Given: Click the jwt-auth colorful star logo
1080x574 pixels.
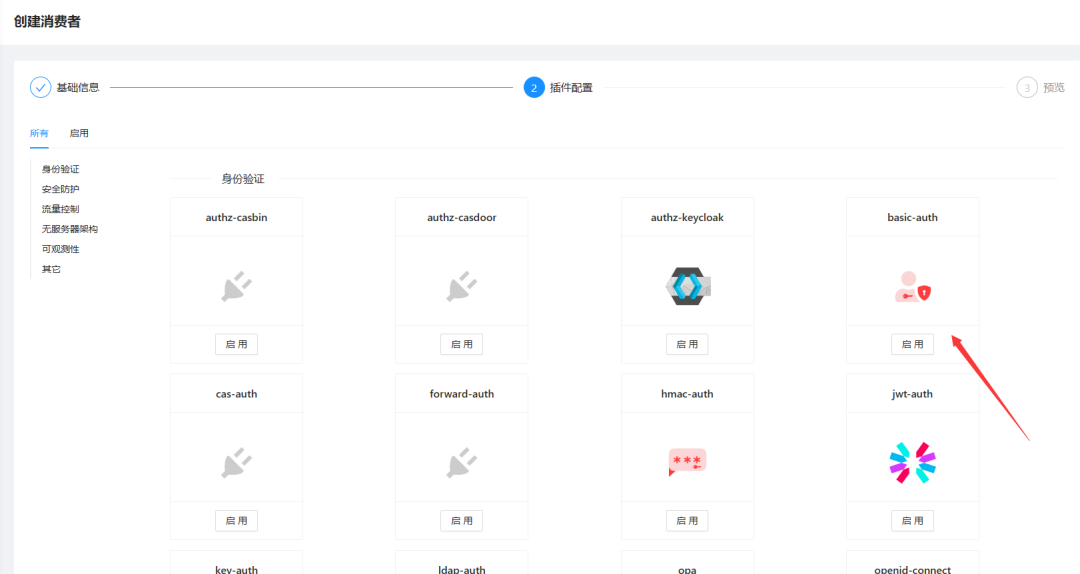Looking at the screenshot, I should pyautogui.click(x=913, y=462).
